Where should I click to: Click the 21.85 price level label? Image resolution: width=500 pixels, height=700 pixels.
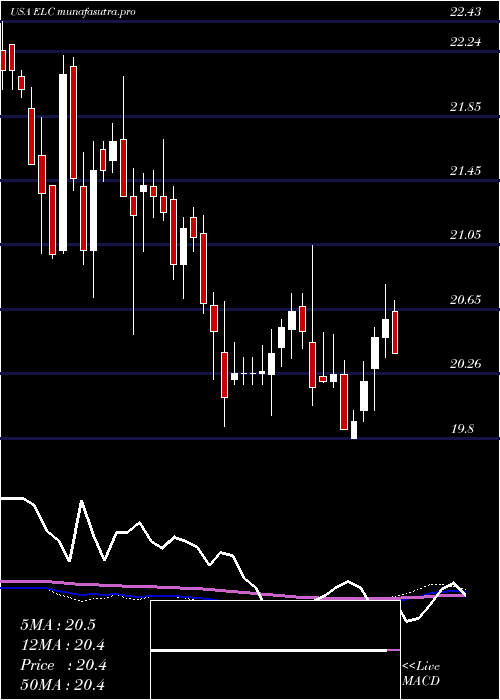point(466,107)
